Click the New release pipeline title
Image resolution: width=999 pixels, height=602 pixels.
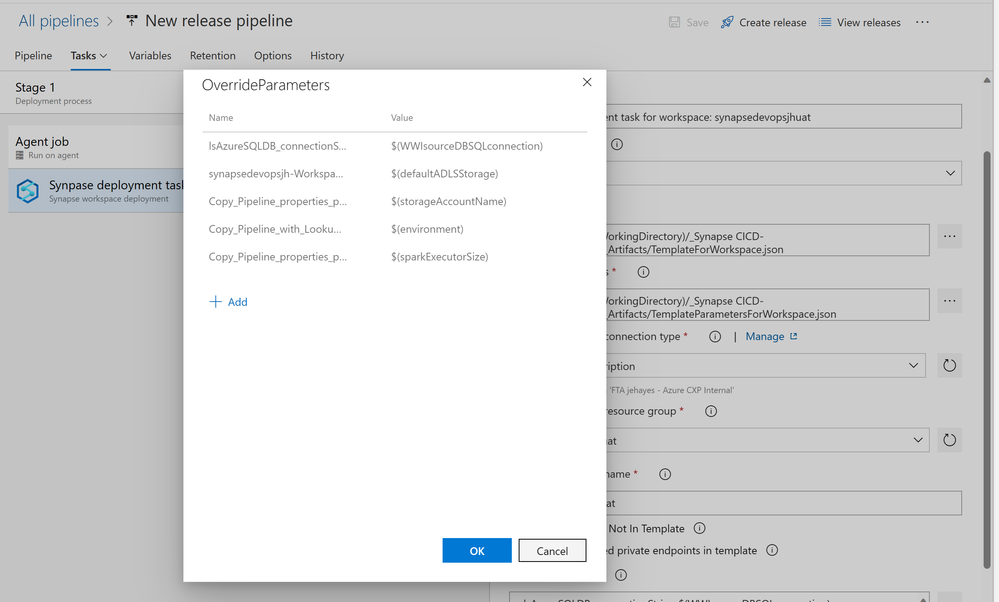click(x=219, y=21)
